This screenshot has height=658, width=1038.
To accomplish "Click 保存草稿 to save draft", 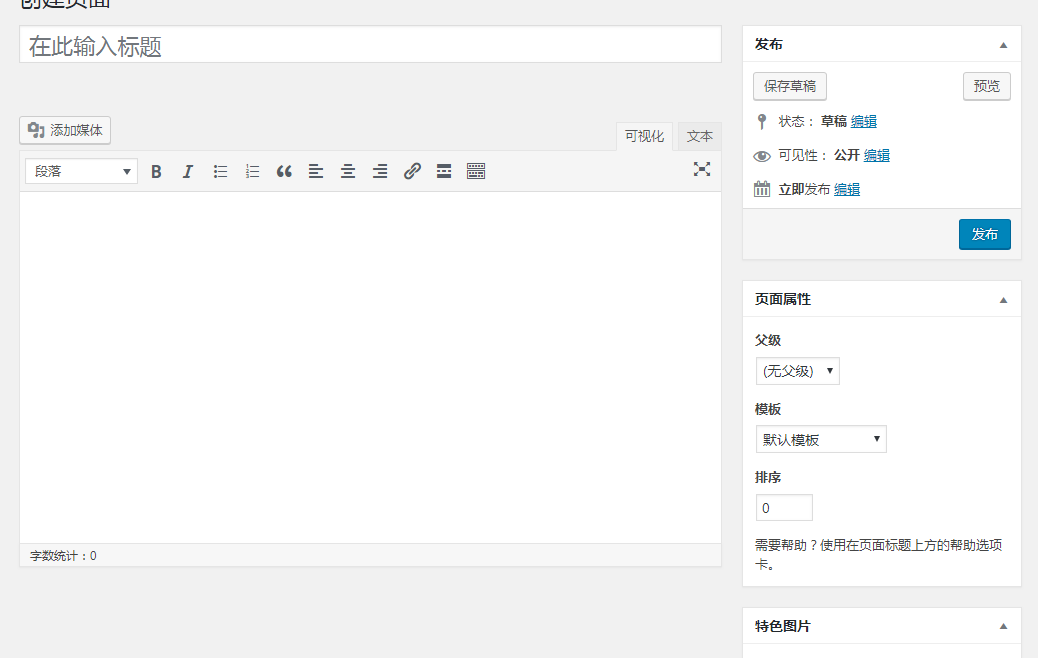I will point(790,86).
